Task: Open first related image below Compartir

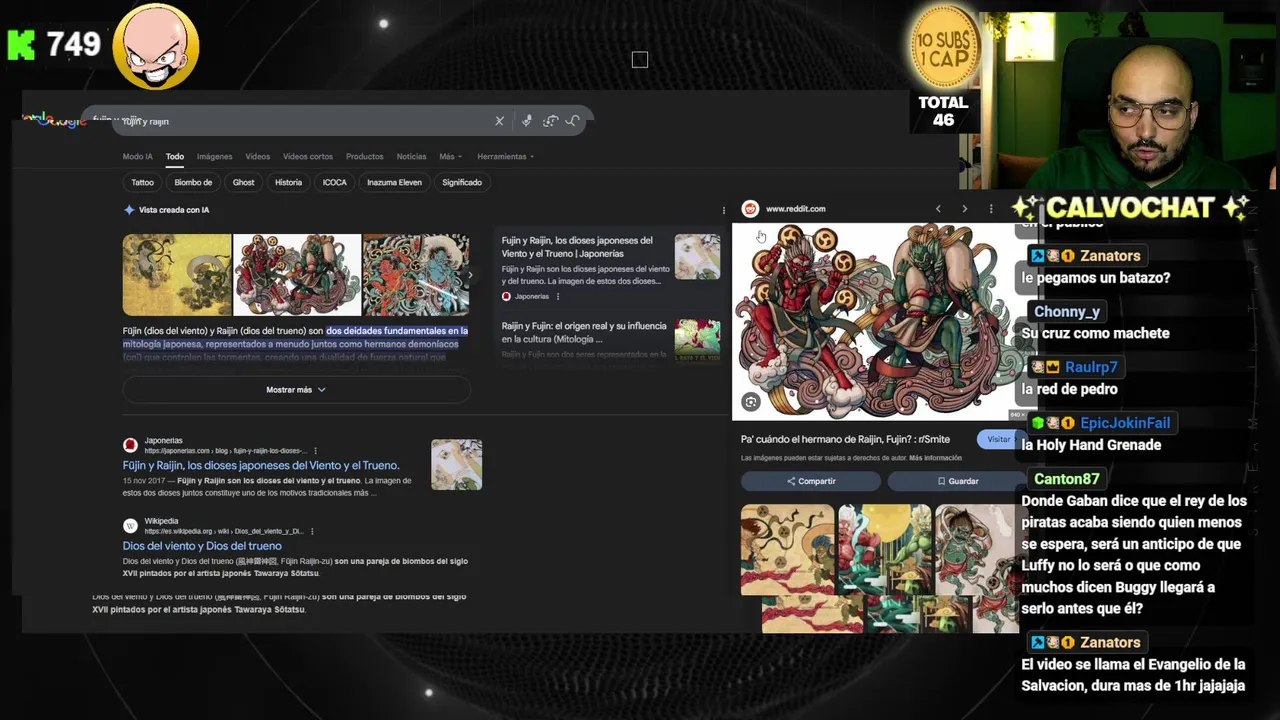Action: coord(787,549)
